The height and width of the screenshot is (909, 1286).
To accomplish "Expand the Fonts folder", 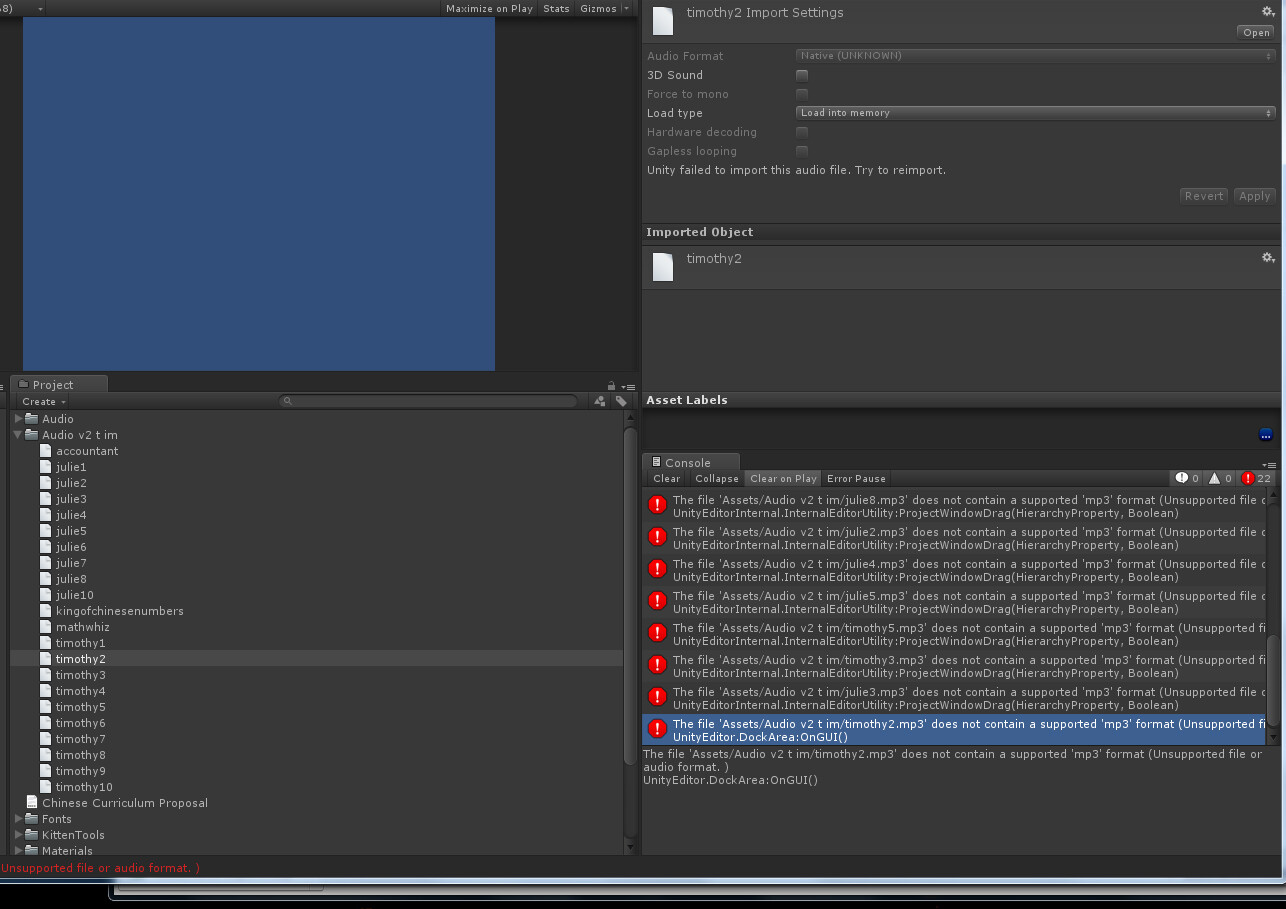I will point(16,819).
